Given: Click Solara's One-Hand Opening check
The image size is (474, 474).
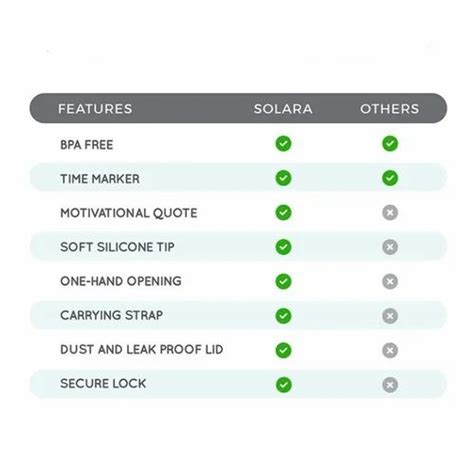Looking at the screenshot, I should coord(283,281).
